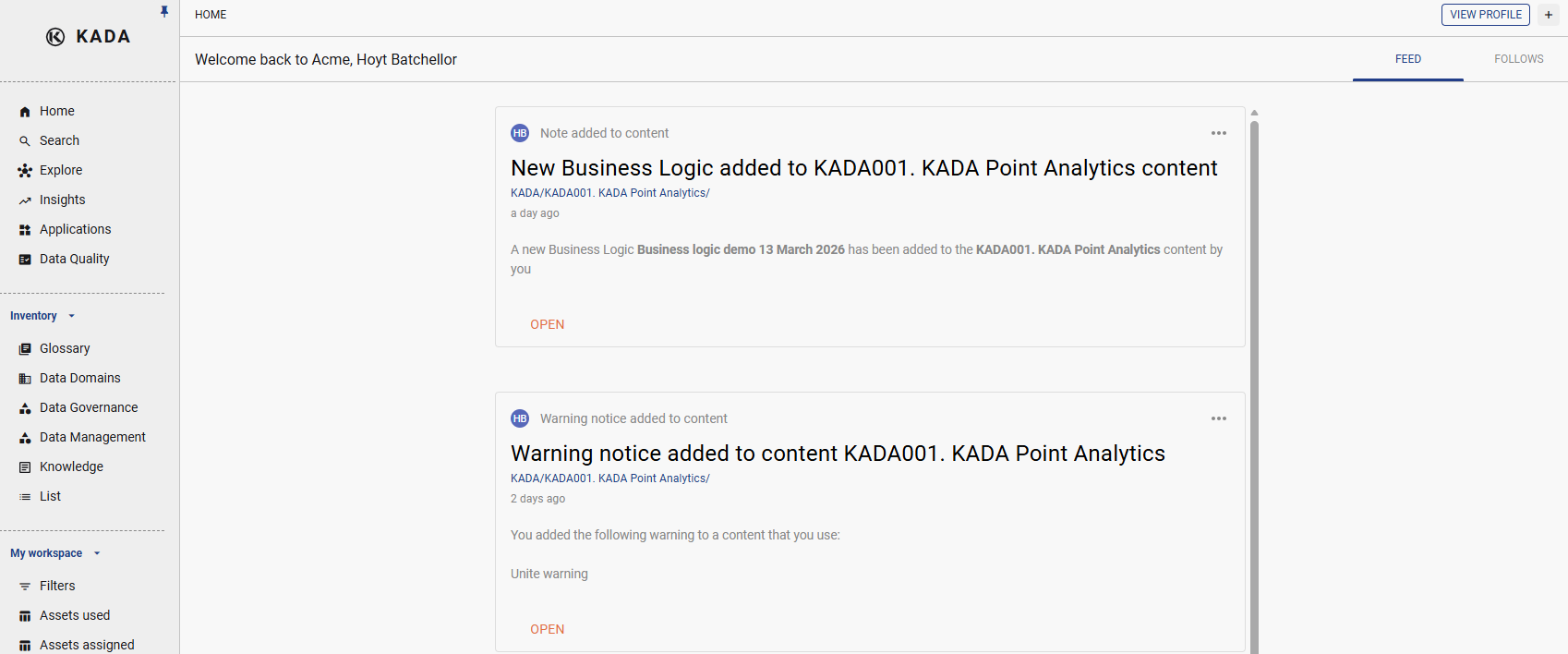Open options menu for Business Logic note card
1568x654 pixels.
1219,133
